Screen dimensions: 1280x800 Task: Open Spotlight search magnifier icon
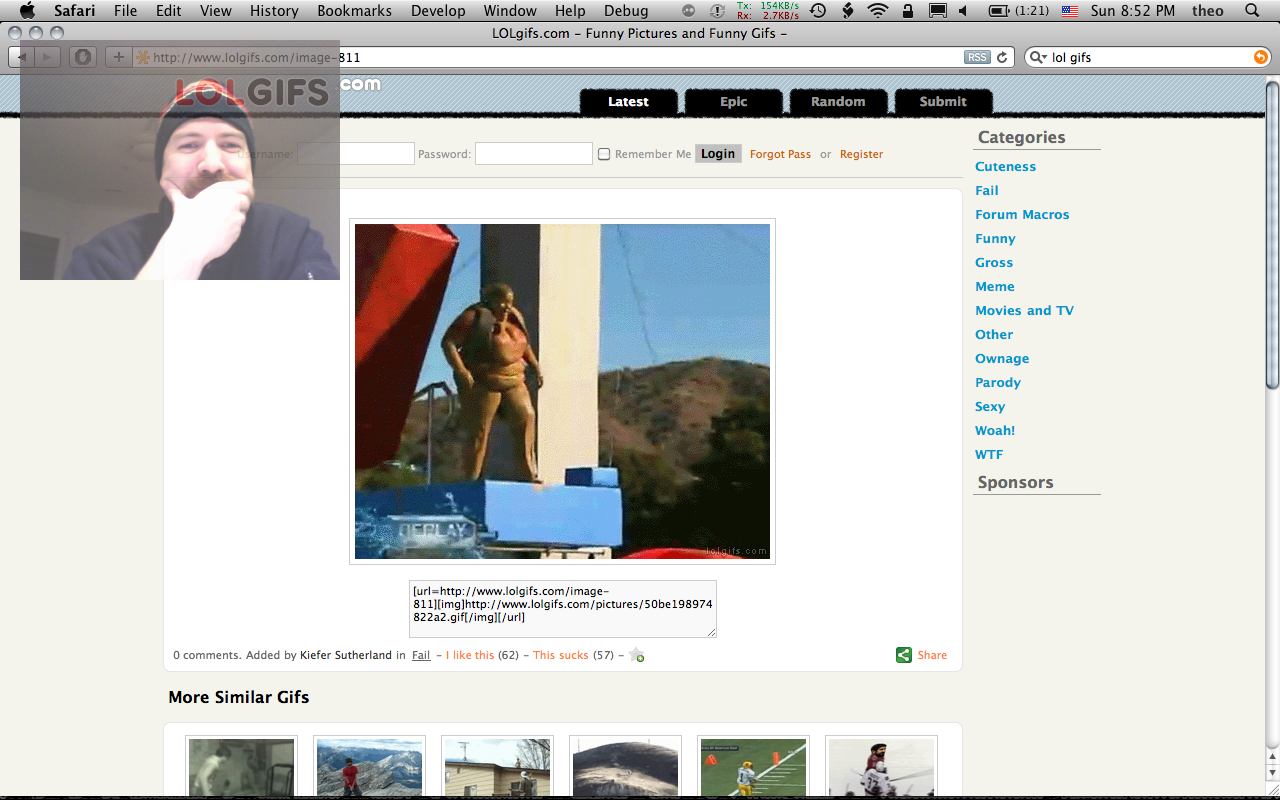click(x=1252, y=11)
